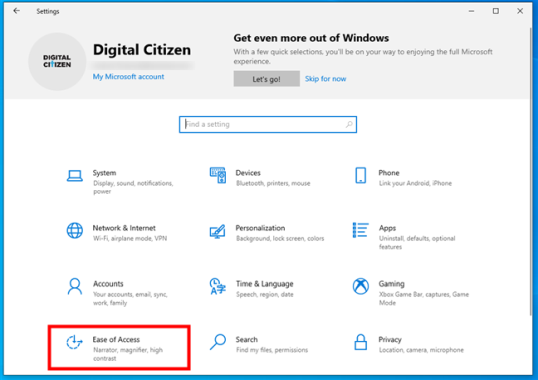Click 'Get even more out of Windows' heading

tap(311, 38)
